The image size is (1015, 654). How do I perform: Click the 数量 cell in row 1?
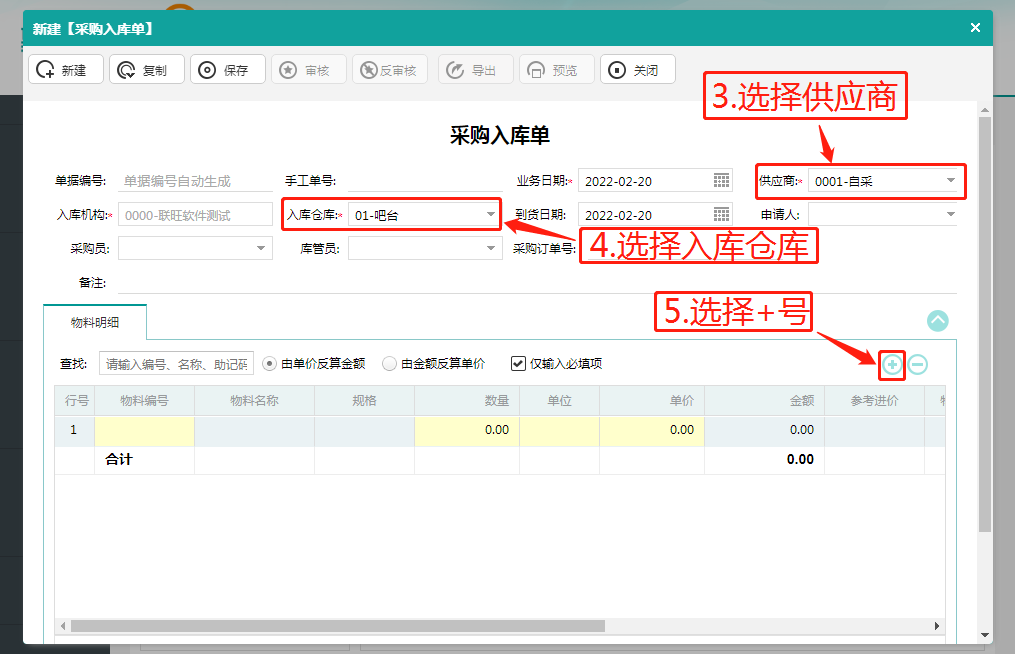click(x=467, y=431)
